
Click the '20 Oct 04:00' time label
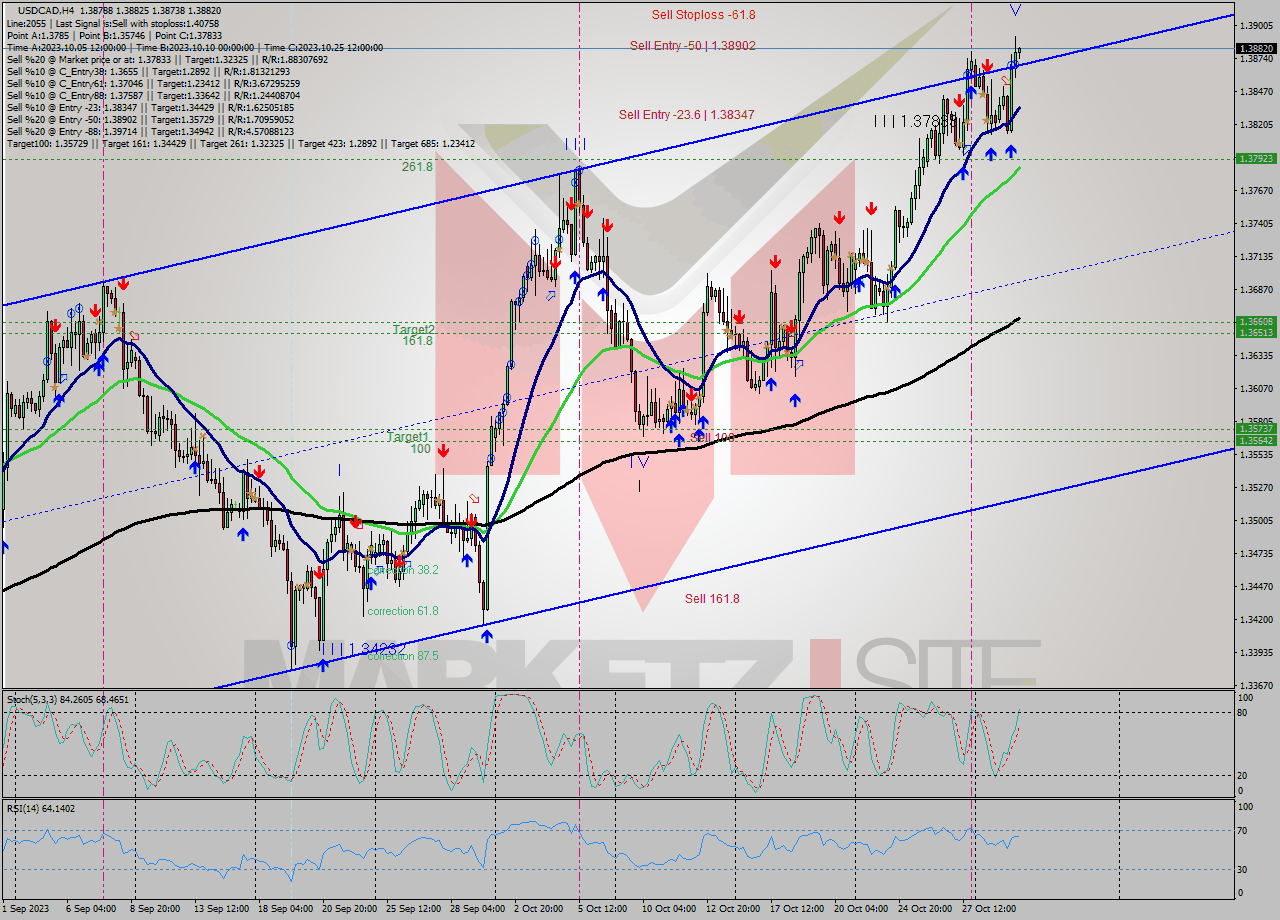coord(860,909)
